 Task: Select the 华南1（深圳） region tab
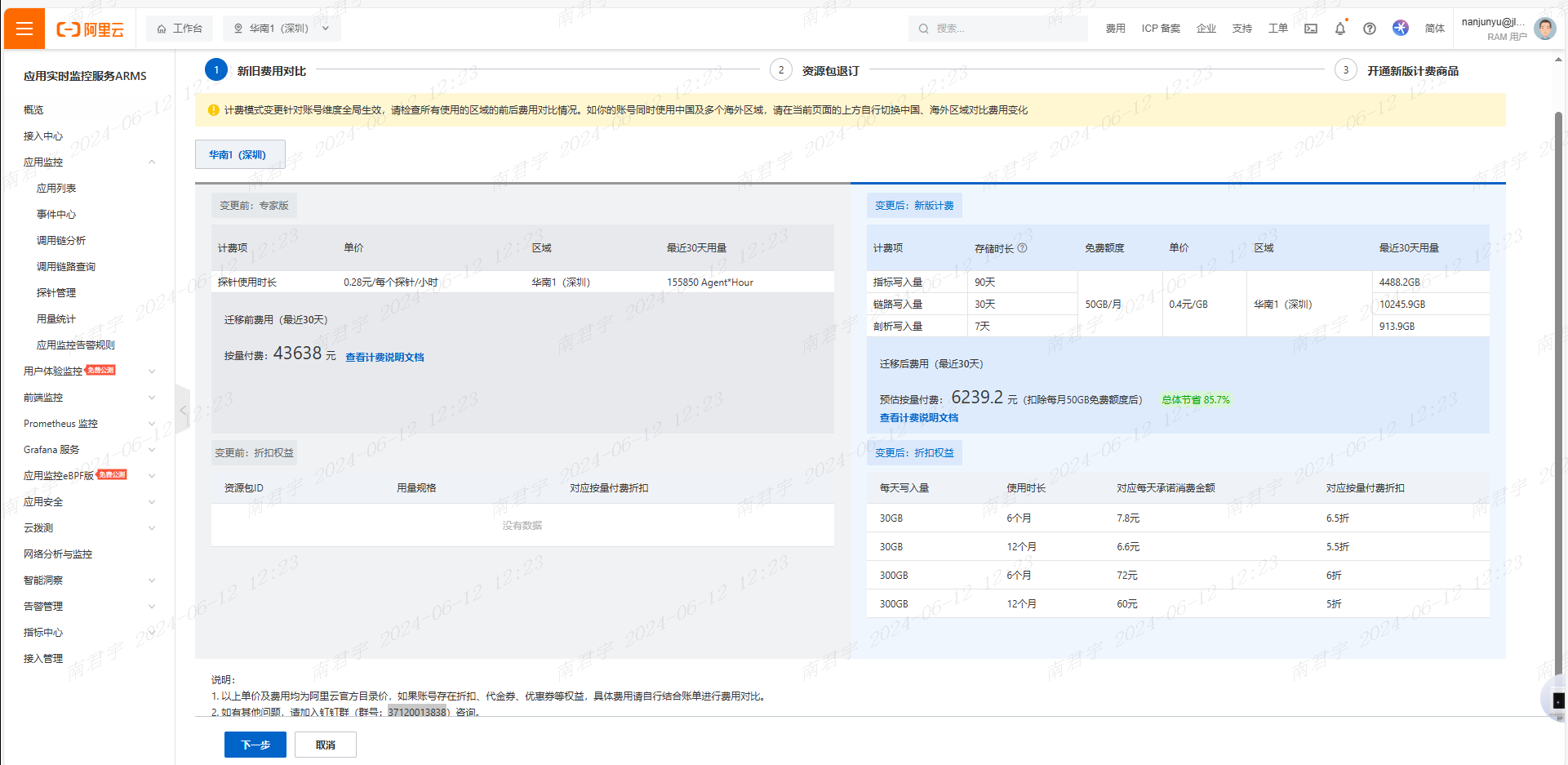pyautogui.click(x=240, y=154)
